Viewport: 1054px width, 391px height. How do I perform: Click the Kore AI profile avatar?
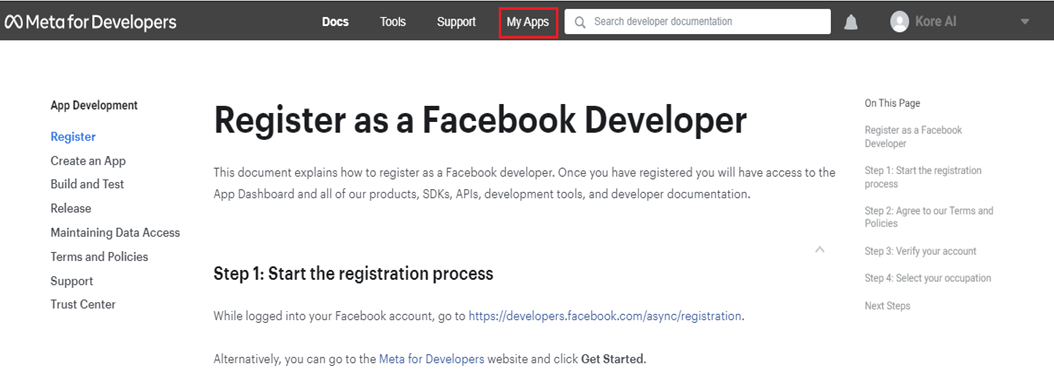[x=899, y=21]
